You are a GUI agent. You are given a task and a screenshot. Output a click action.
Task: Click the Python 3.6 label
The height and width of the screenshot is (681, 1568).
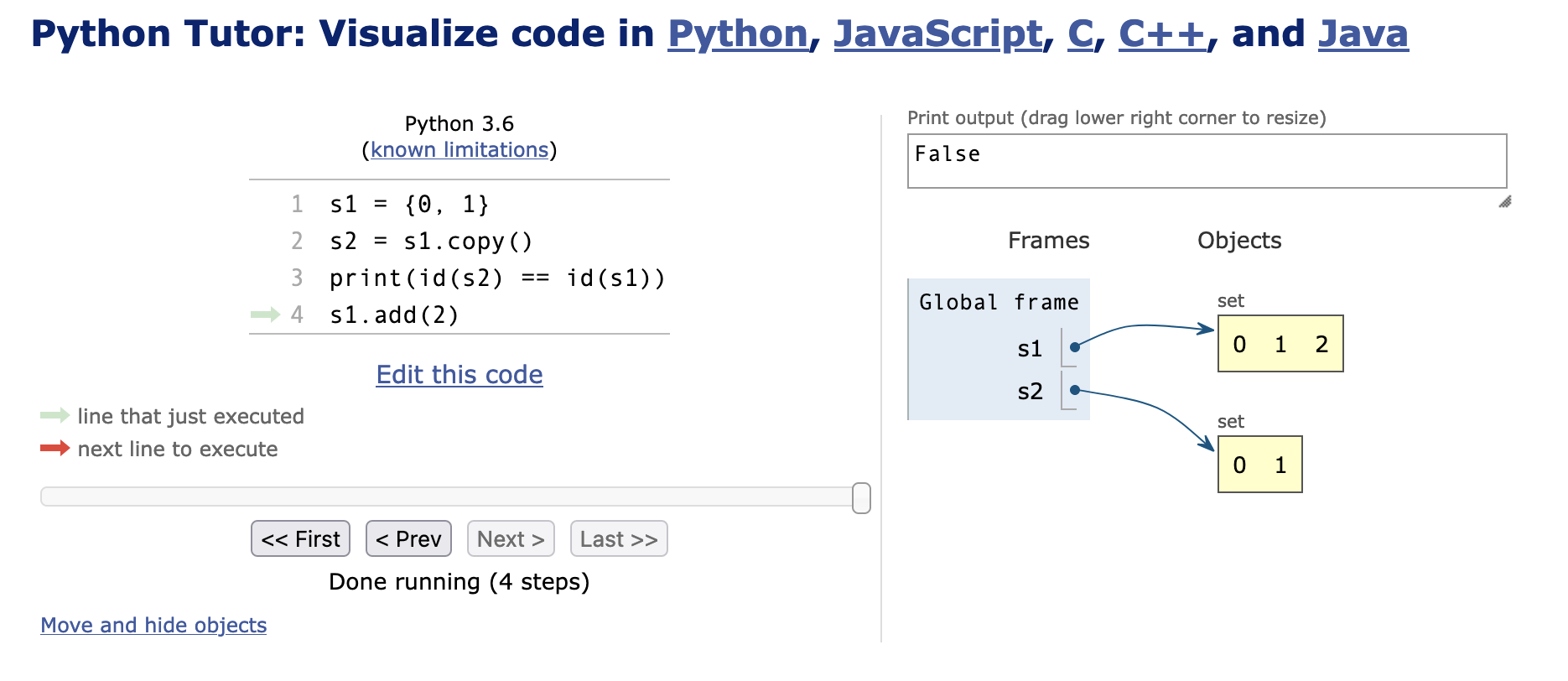click(459, 124)
